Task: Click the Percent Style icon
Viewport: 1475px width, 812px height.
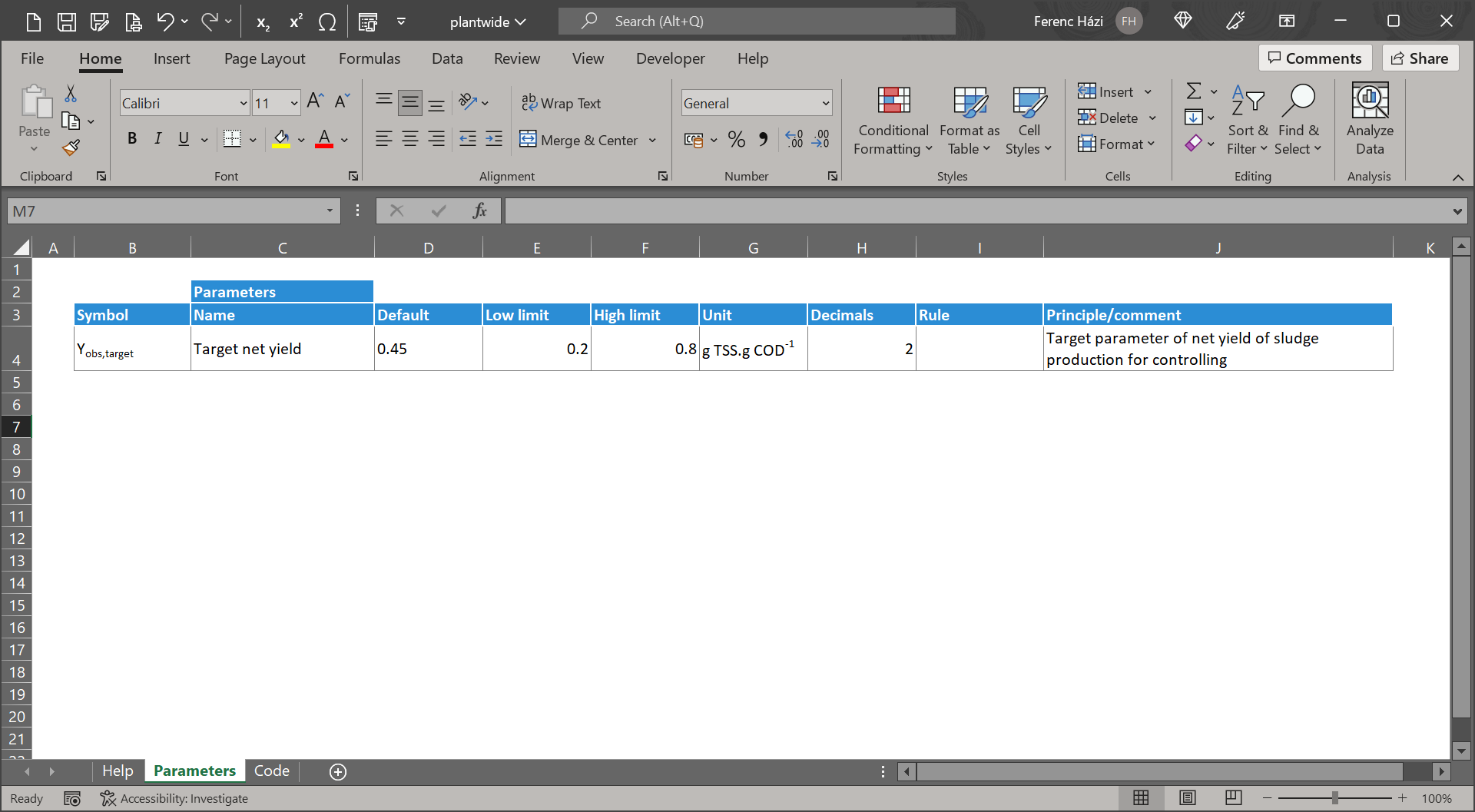Action: (x=736, y=139)
